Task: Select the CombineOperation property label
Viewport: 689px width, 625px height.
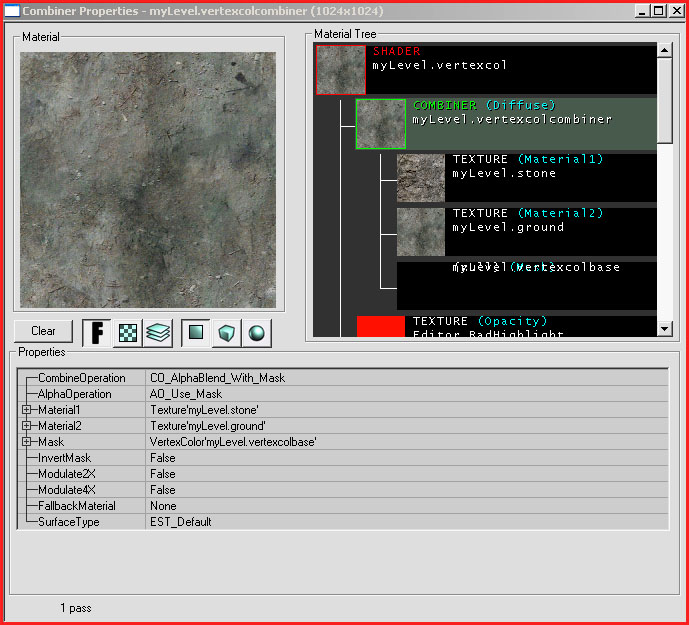Action: coord(82,378)
